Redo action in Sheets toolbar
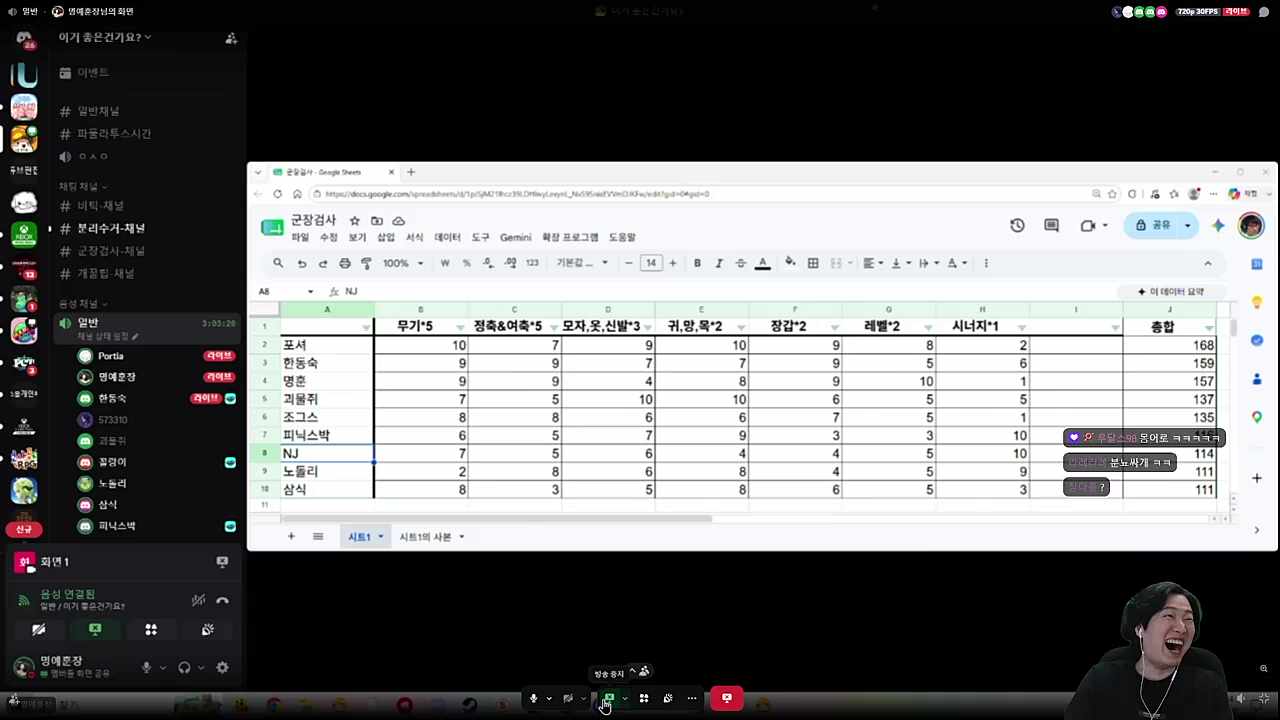The height and width of the screenshot is (720, 1280). (322, 263)
